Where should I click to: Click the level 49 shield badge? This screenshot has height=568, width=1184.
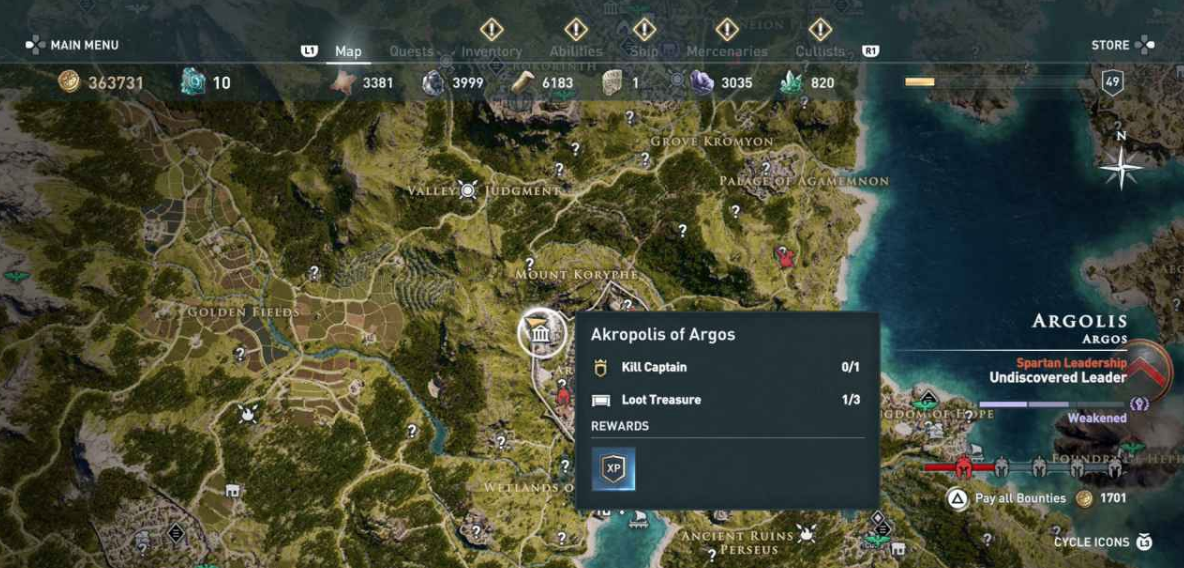coord(1112,82)
